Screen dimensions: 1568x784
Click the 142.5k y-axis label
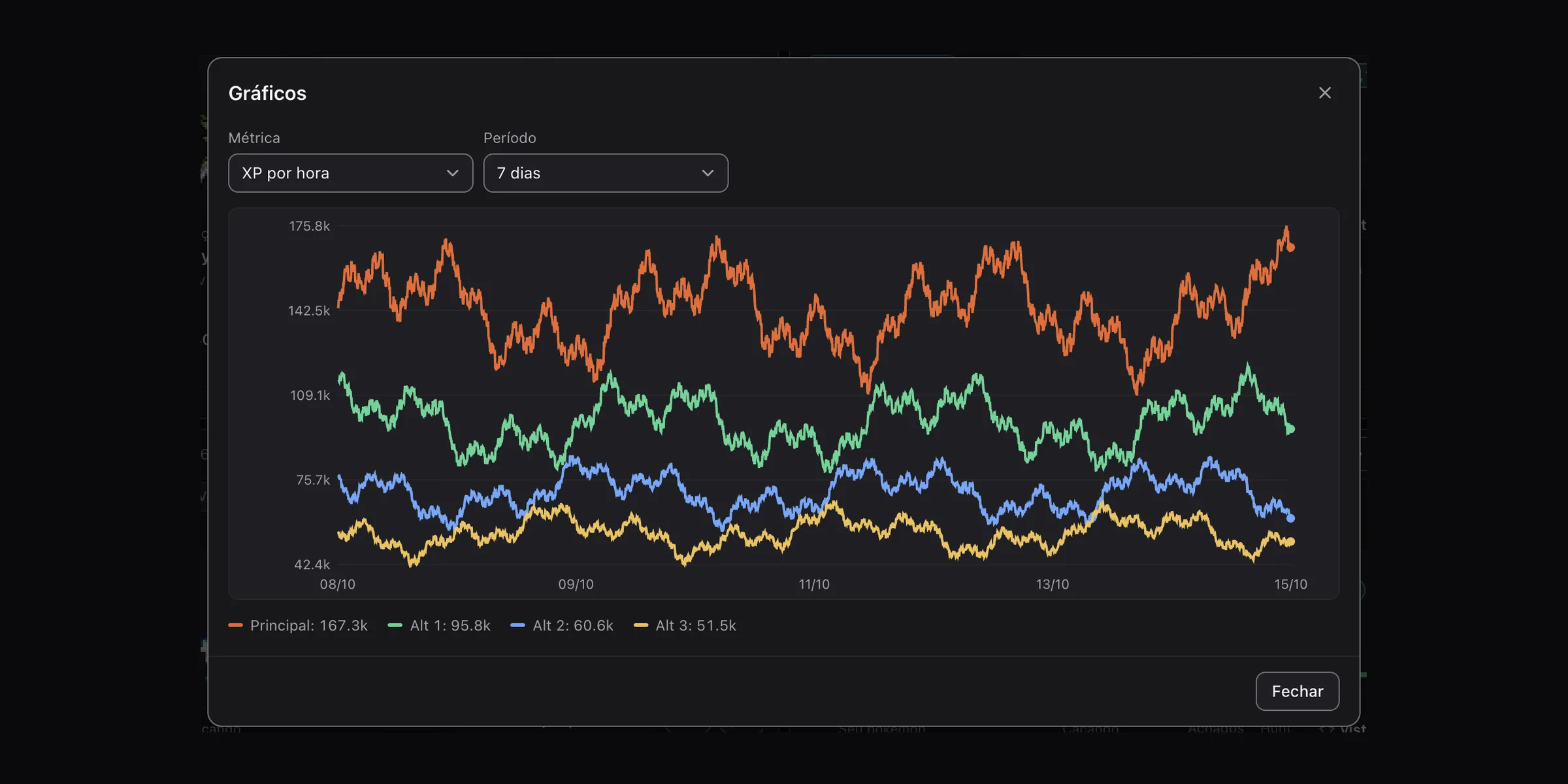[309, 311]
